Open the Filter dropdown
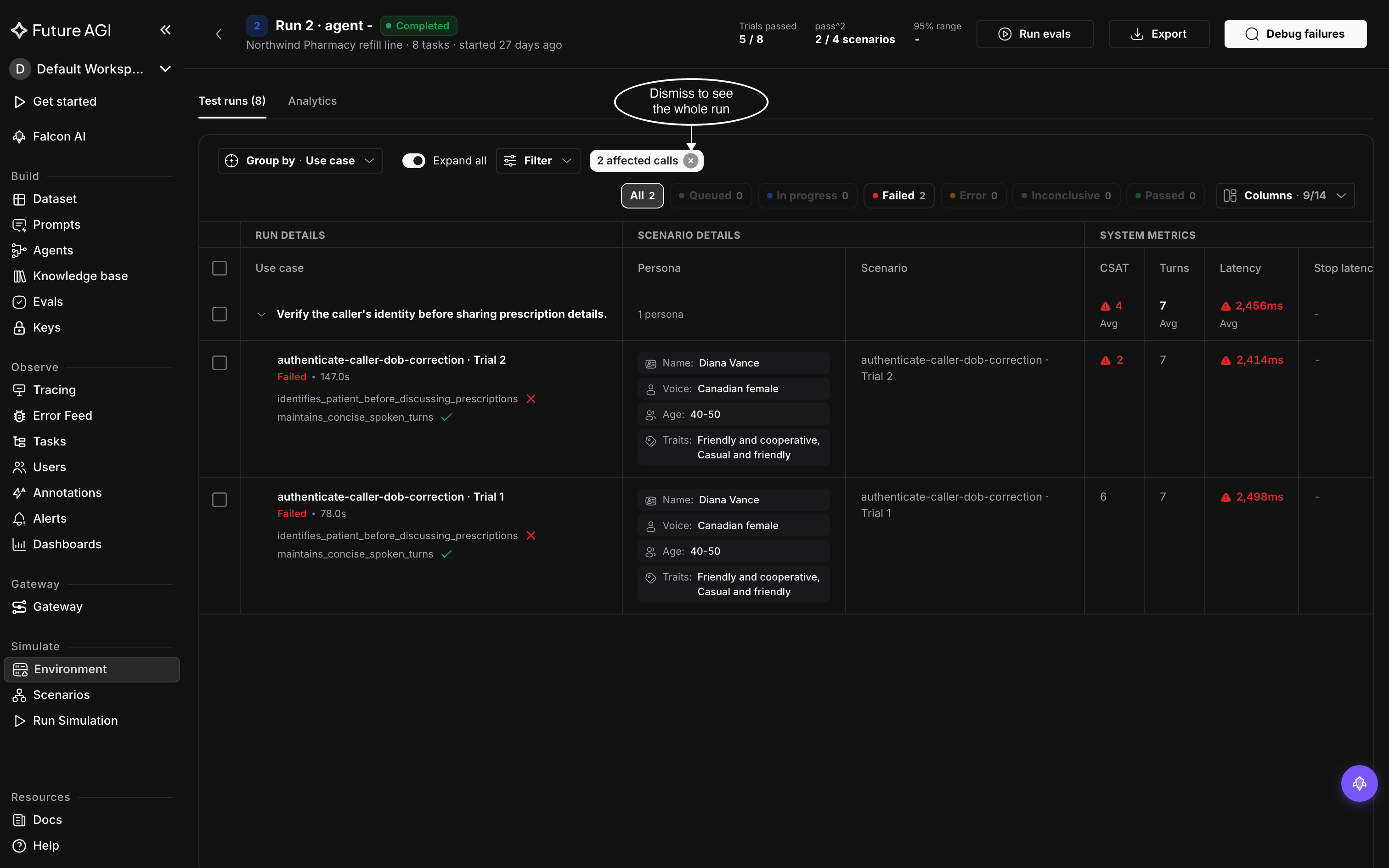The image size is (1389, 868). [x=538, y=161]
